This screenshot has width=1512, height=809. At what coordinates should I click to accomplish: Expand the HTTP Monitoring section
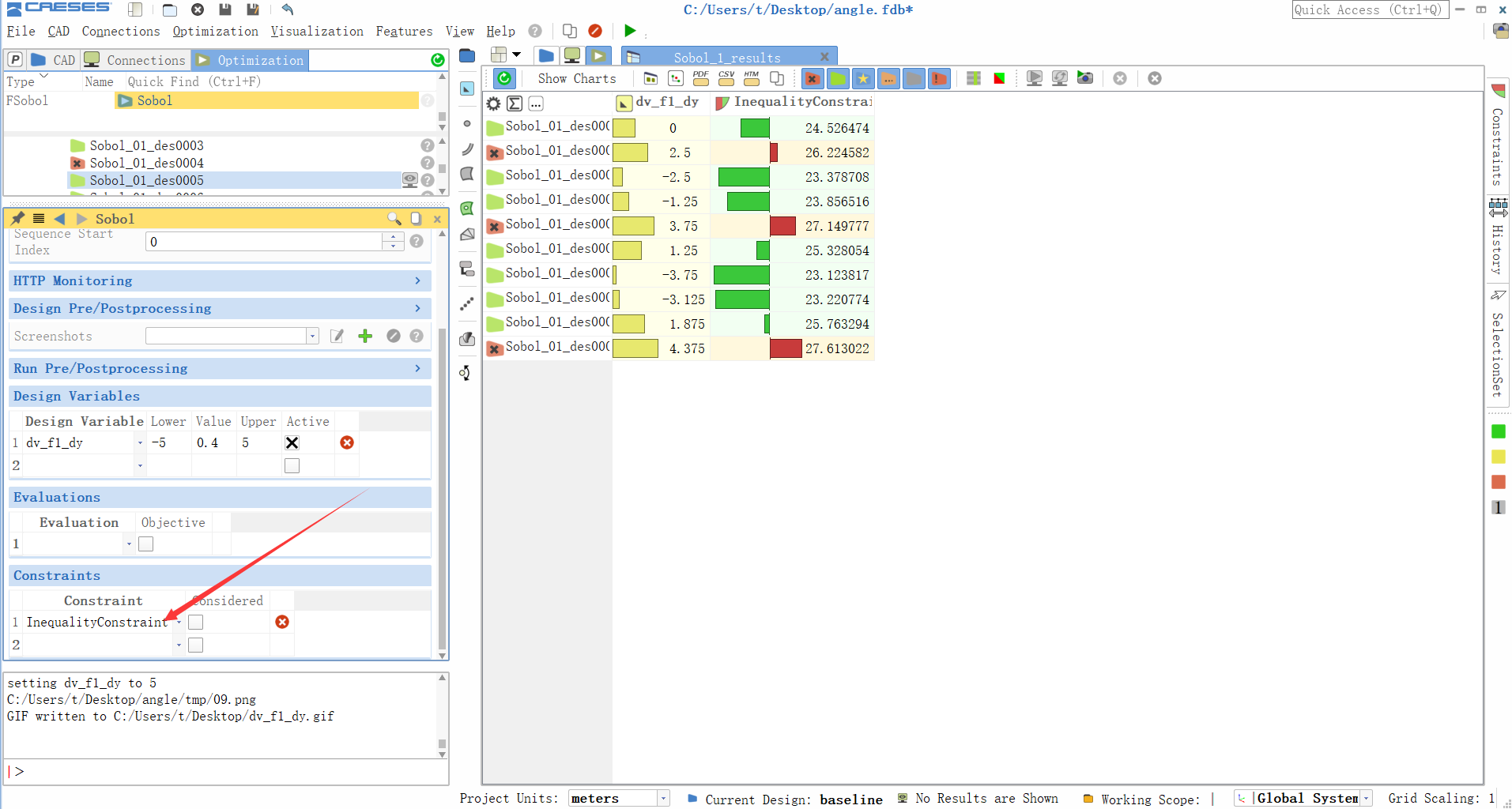pyautogui.click(x=221, y=280)
